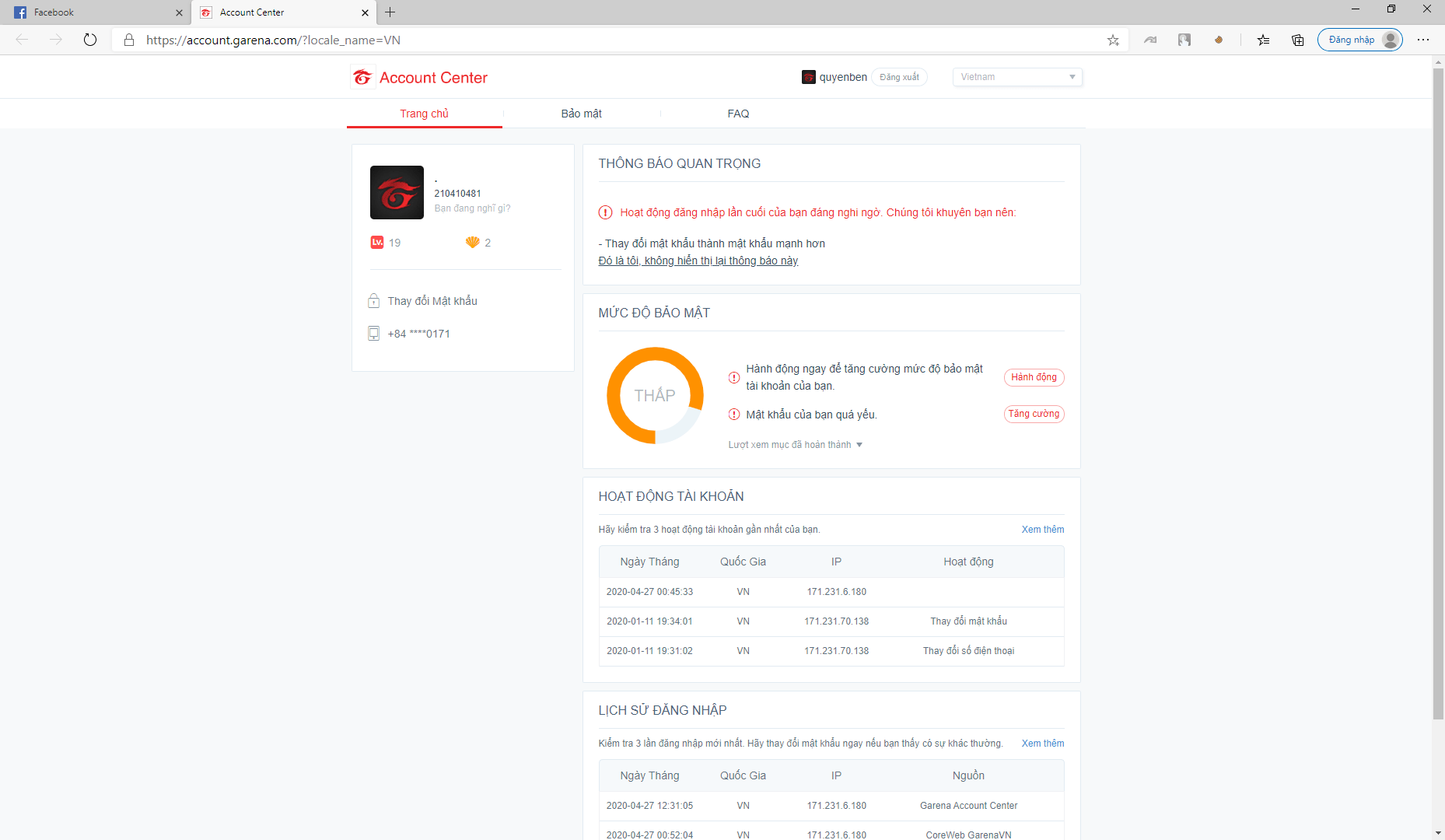Click Đó là tôi, không hiển thị lại link

(x=698, y=261)
